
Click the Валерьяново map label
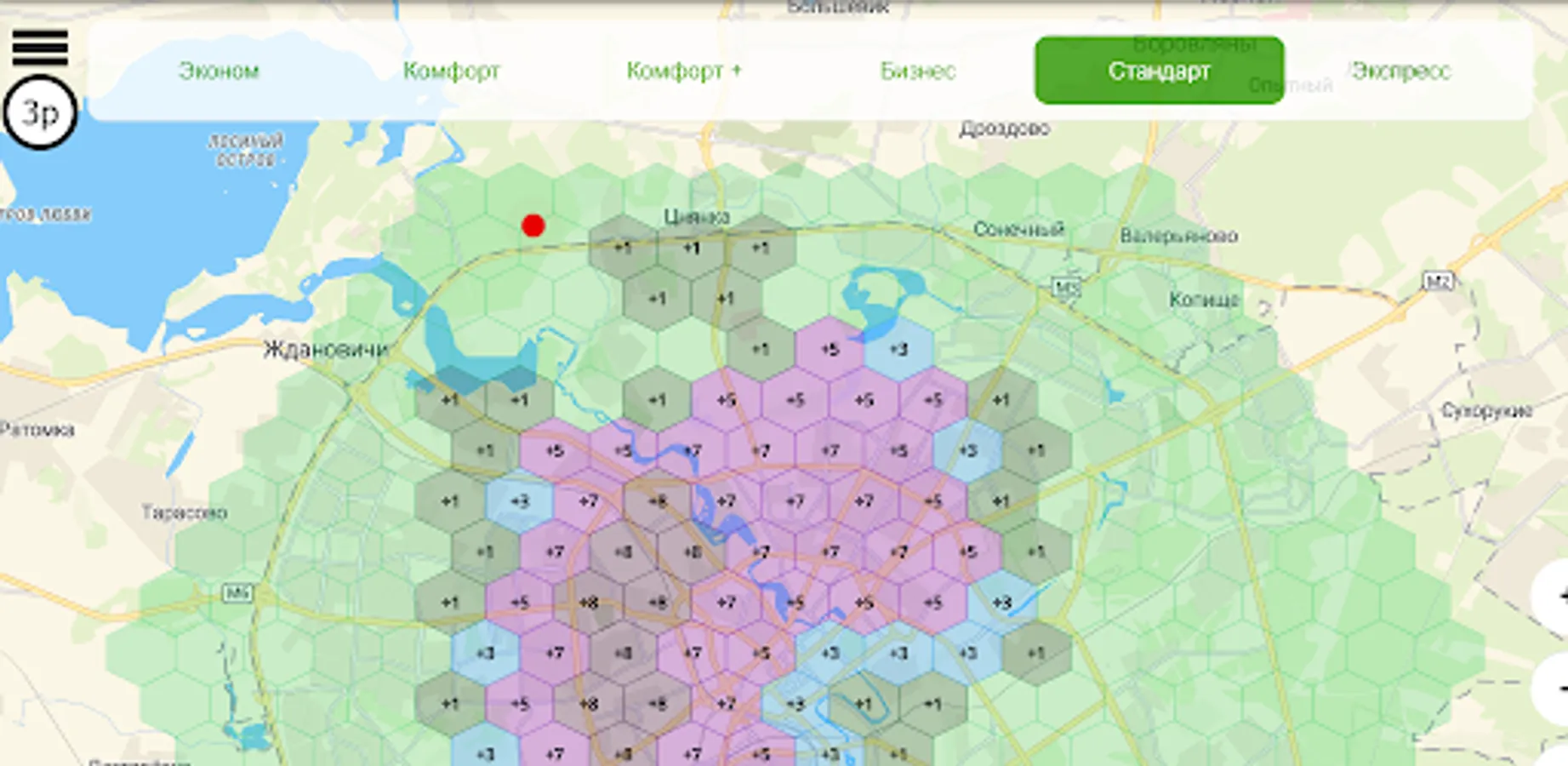pyautogui.click(x=1178, y=236)
